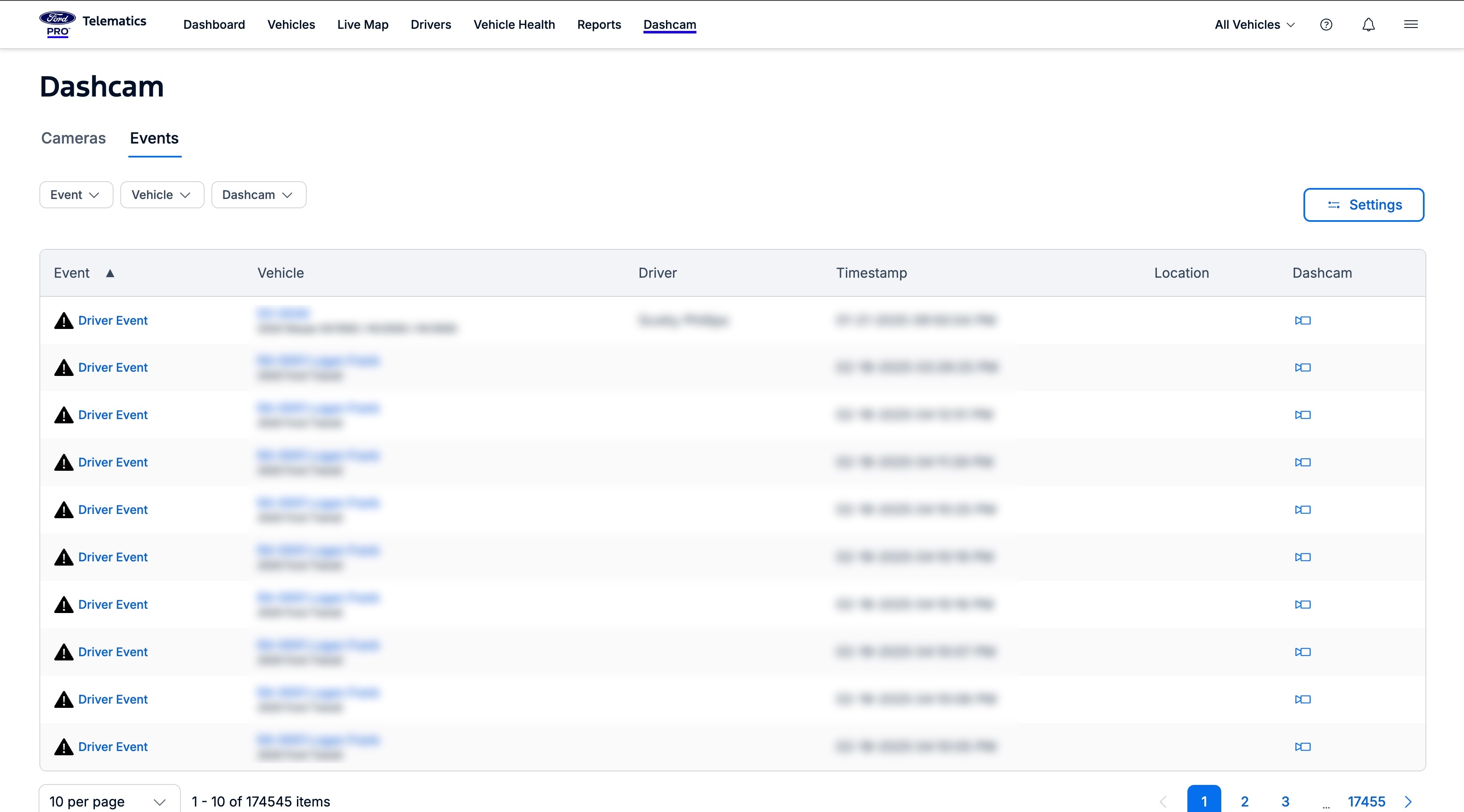Expand the Vehicle filter
This screenshot has height=812, width=1464.
tap(161, 195)
